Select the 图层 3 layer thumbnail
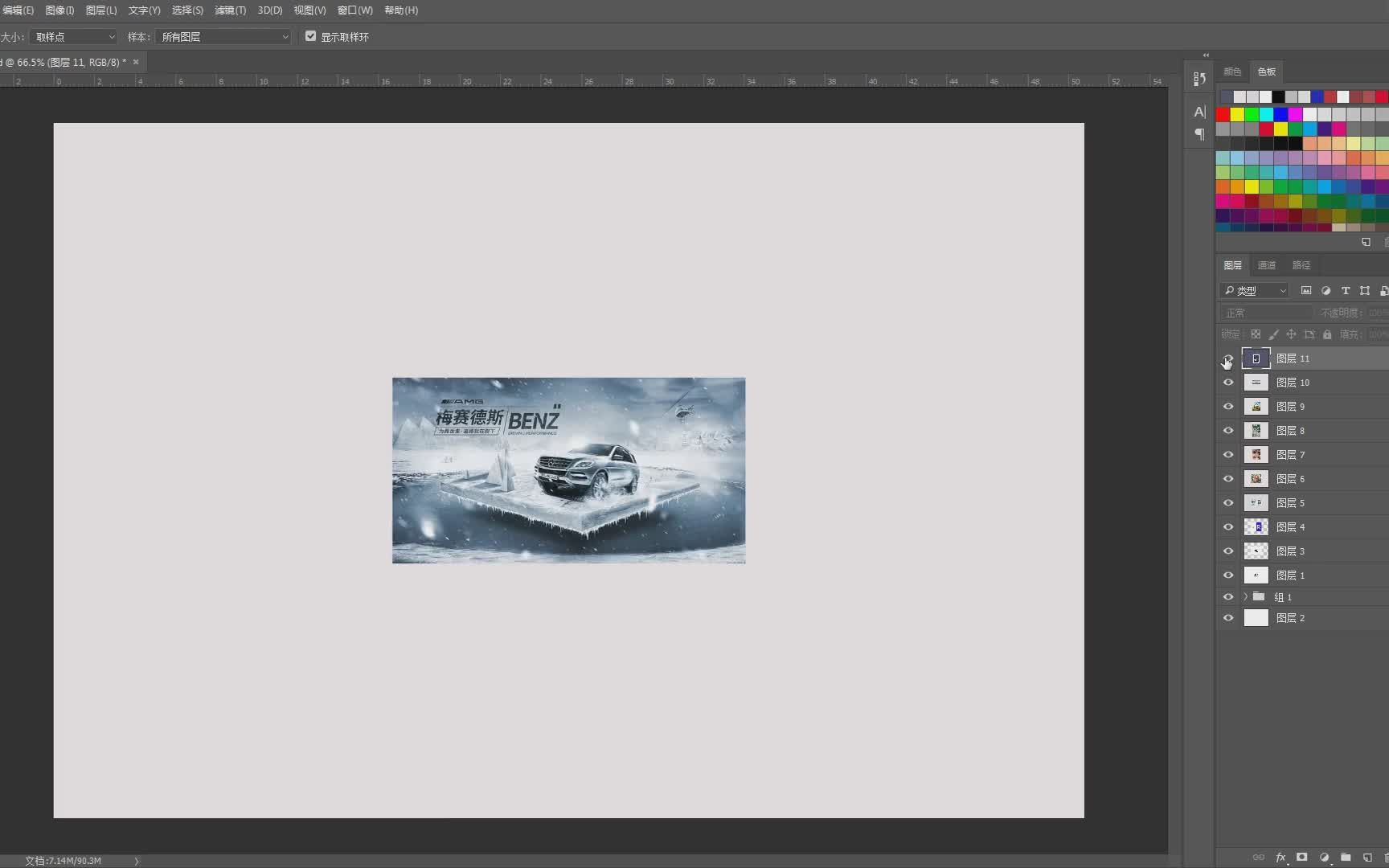Screen dimensions: 1389x868 (x=1256, y=551)
